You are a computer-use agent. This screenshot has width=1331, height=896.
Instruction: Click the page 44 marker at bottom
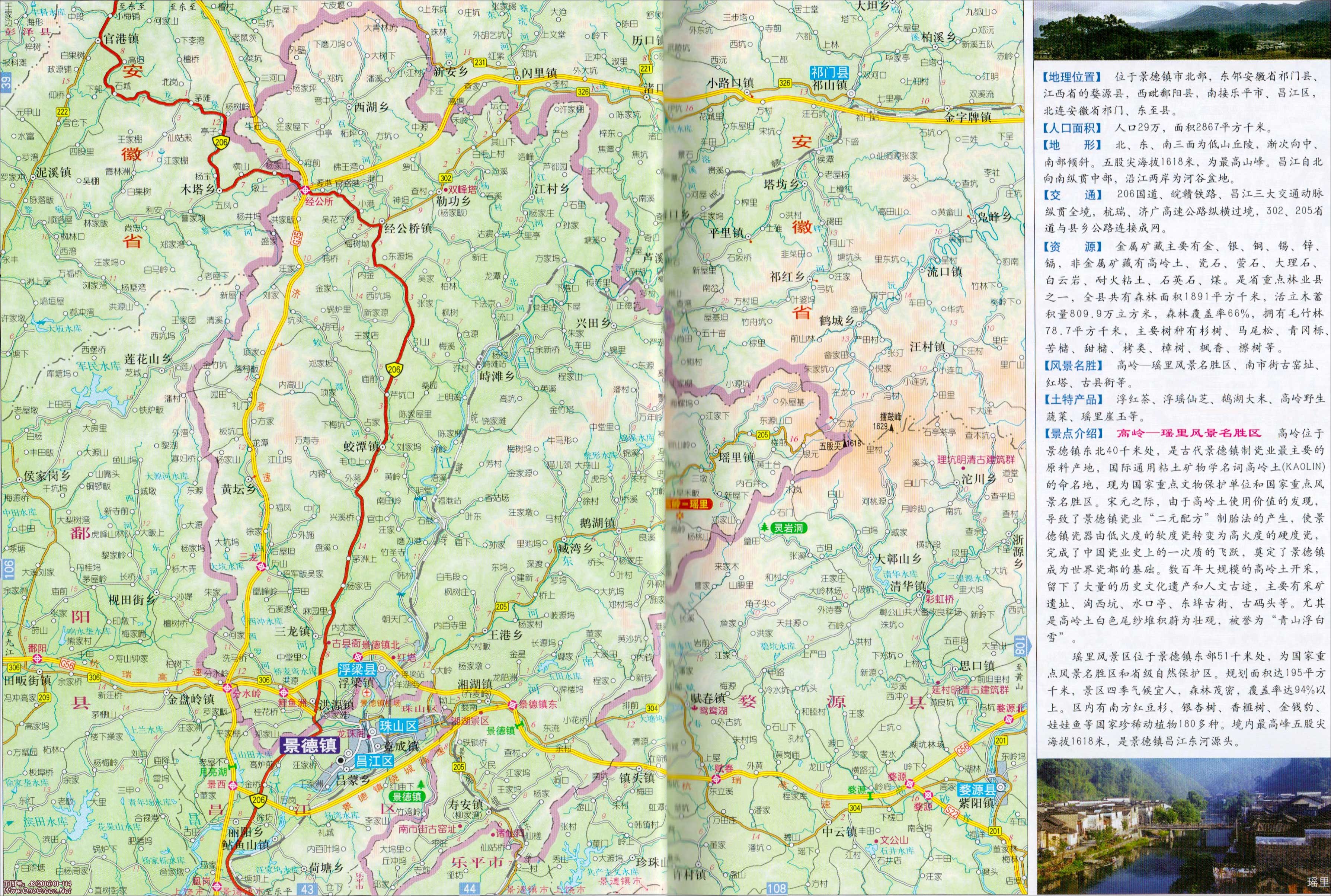coord(470,889)
